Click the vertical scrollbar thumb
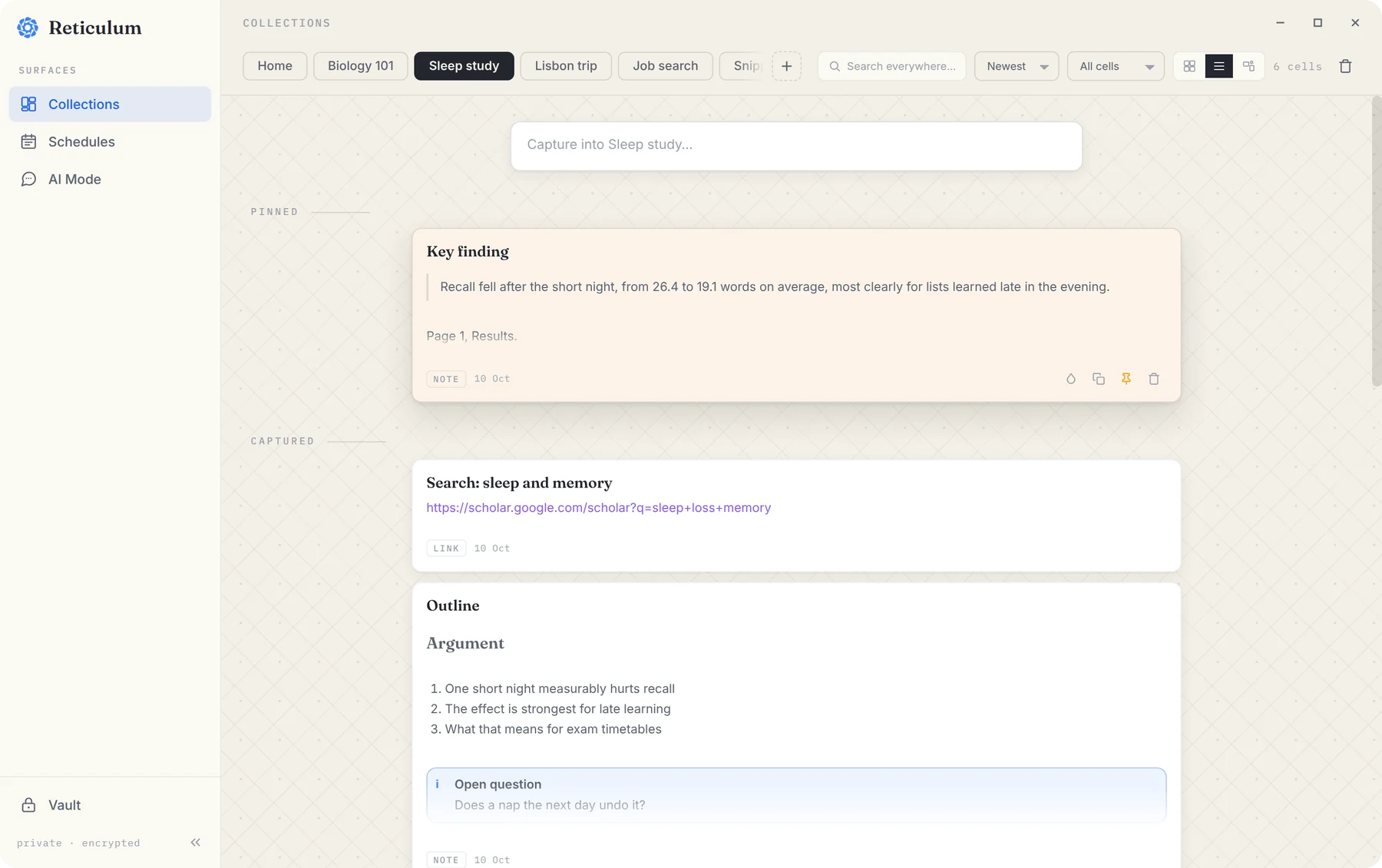1382x868 pixels. (x=1376, y=242)
